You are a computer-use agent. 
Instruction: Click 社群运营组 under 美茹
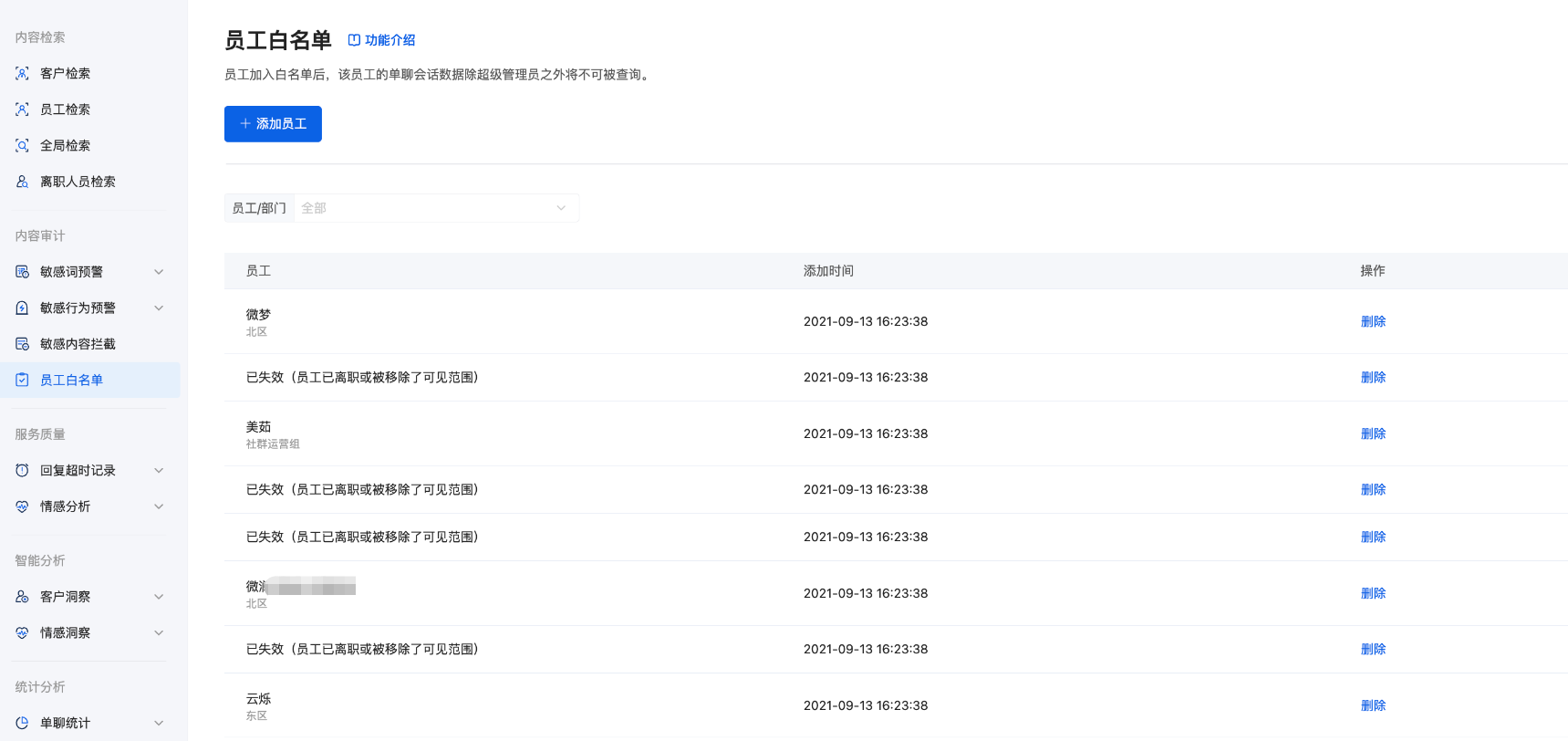pos(273,444)
